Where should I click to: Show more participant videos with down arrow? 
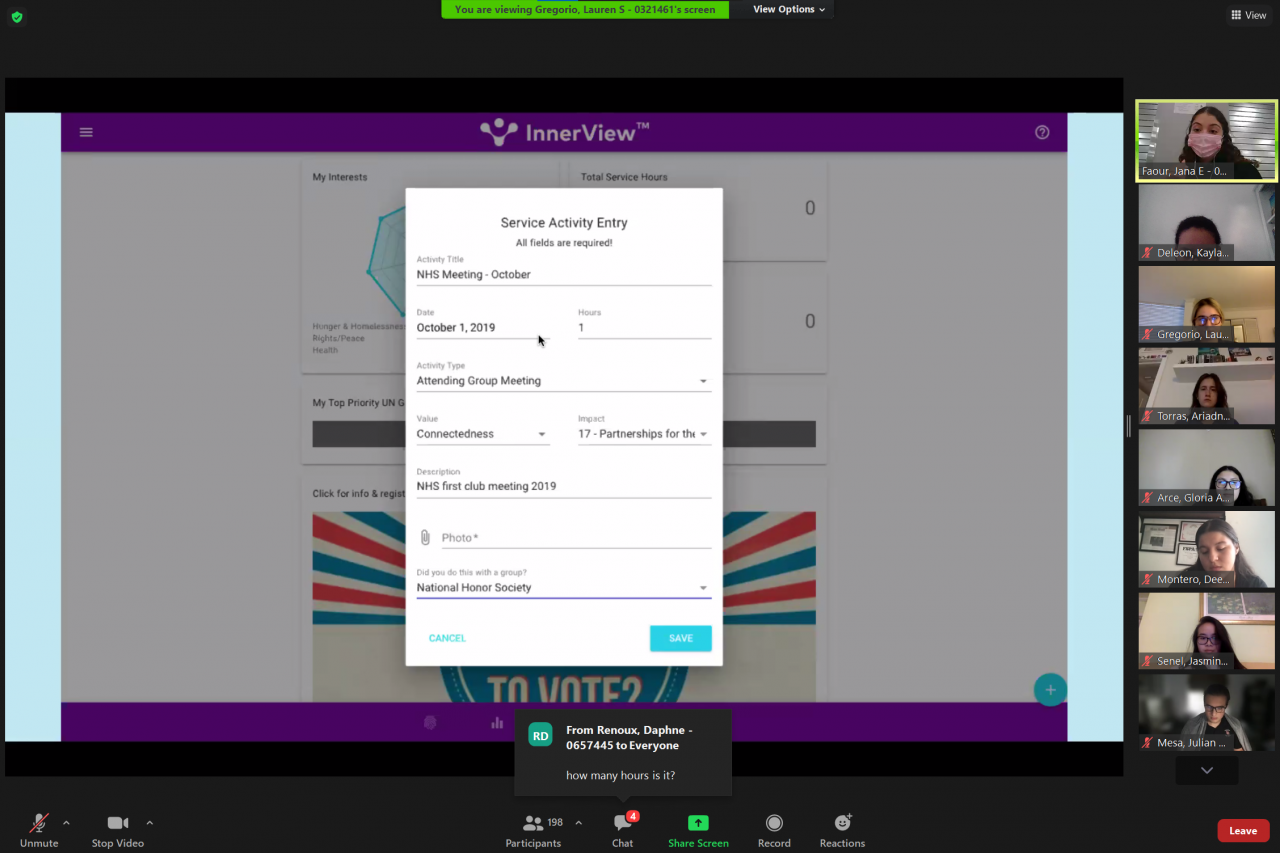tap(1207, 770)
